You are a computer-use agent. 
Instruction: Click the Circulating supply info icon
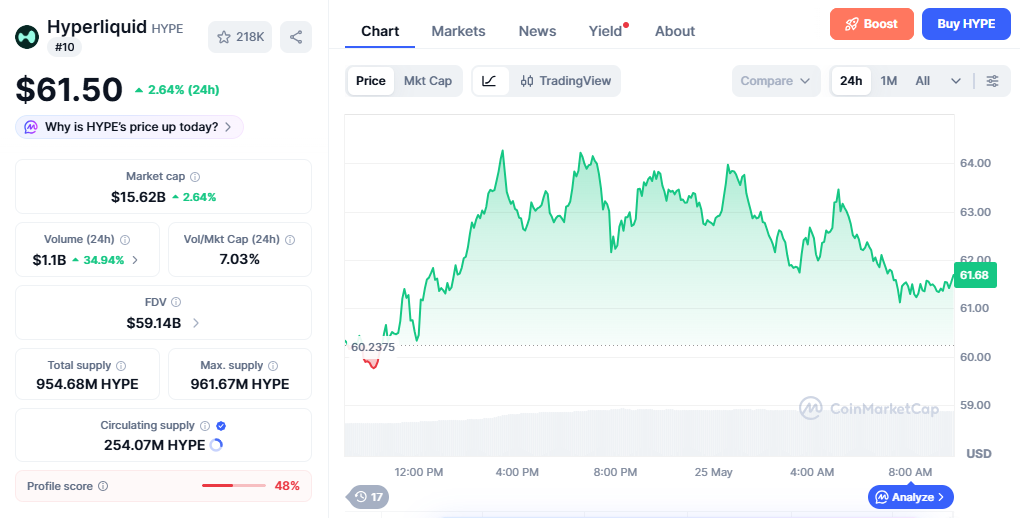[x=205, y=426]
